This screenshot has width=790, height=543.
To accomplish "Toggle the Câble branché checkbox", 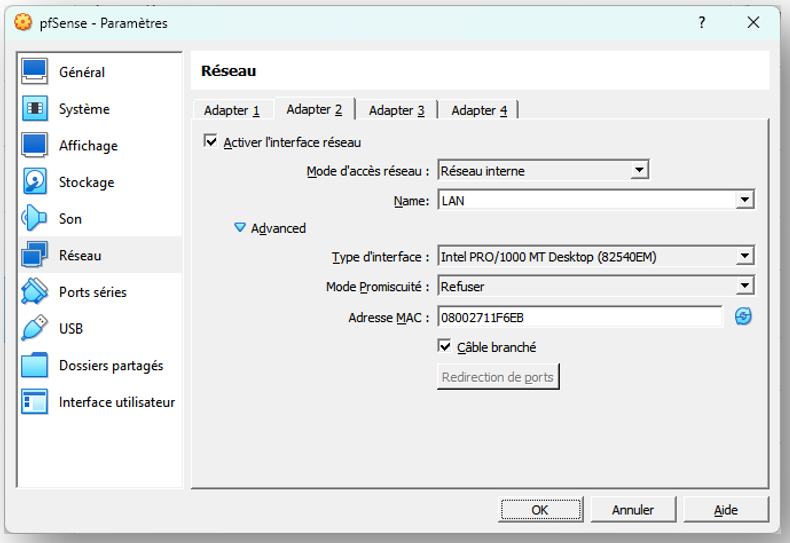I will [x=444, y=347].
